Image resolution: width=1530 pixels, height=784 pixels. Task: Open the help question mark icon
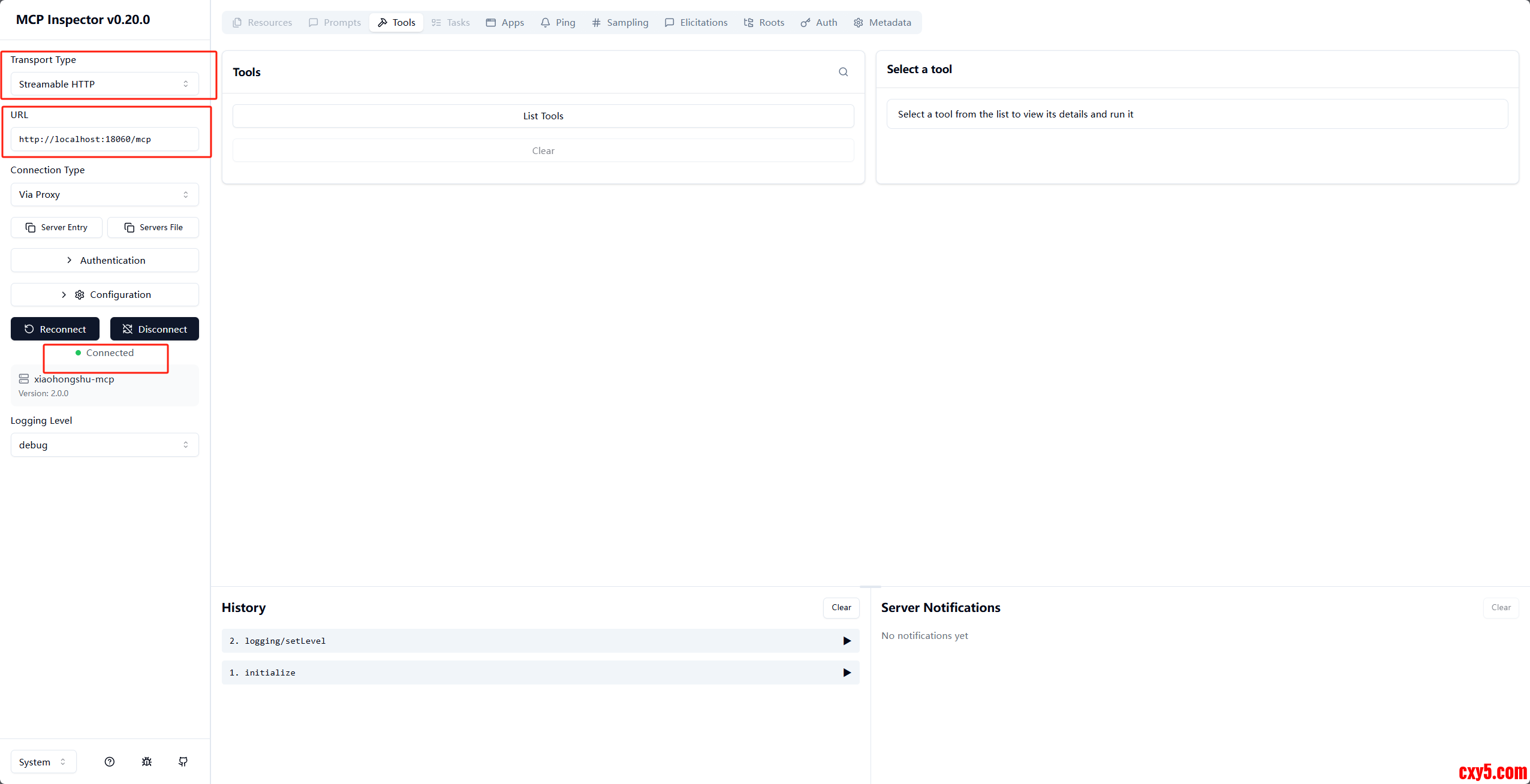(109, 762)
